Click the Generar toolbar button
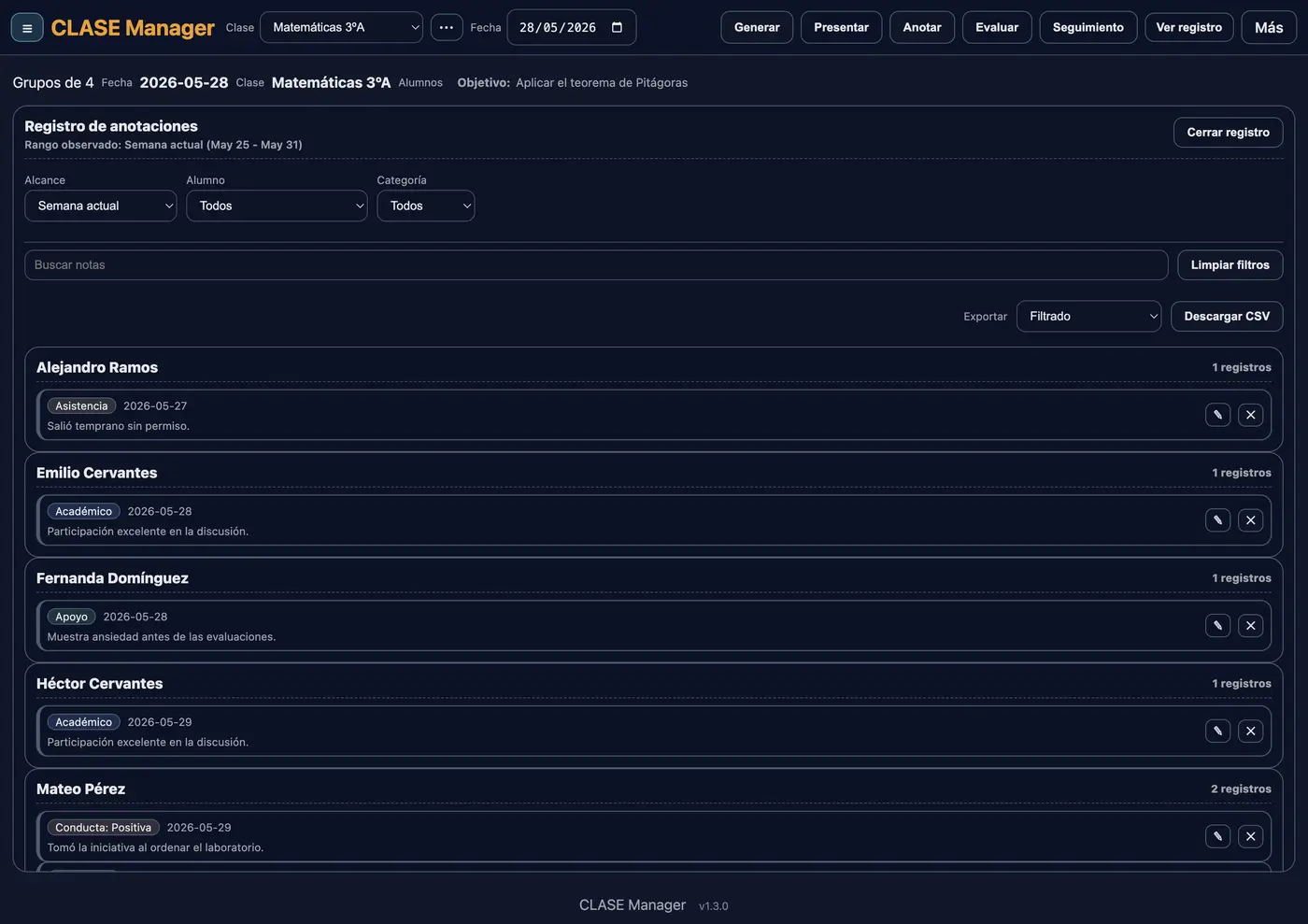This screenshot has height=924, width=1308. pos(757,28)
